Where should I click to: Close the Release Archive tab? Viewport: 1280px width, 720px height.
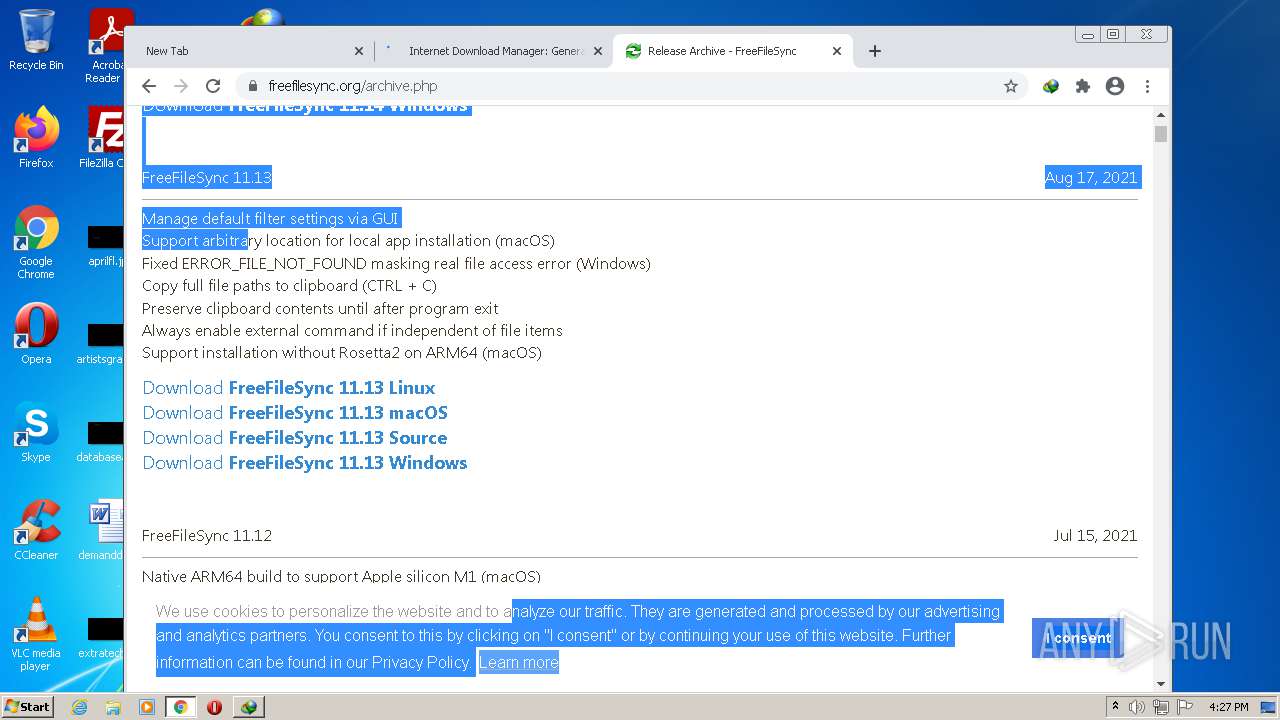click(837, 51)
